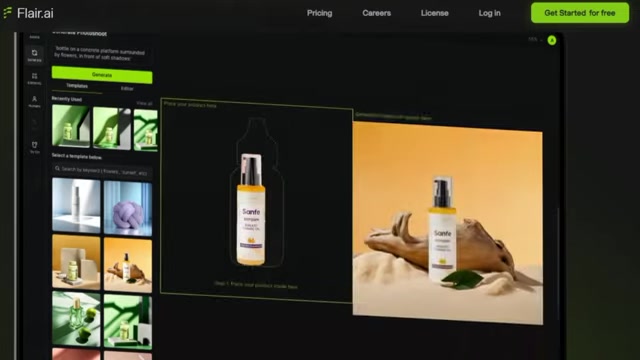The height and width of the screenshot is (360, 640).
Task: Click the Flair.ai logo
Action: point(28,13)
